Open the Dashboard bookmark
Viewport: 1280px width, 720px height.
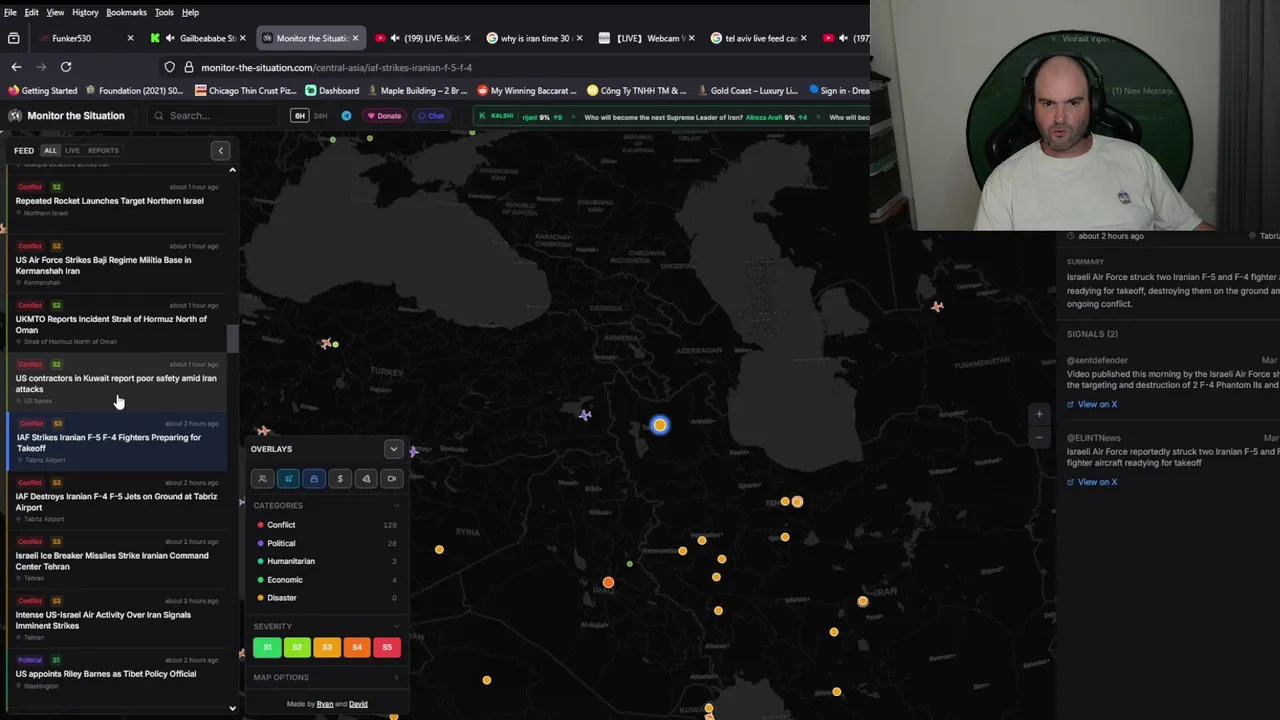(x=332, y=90)
